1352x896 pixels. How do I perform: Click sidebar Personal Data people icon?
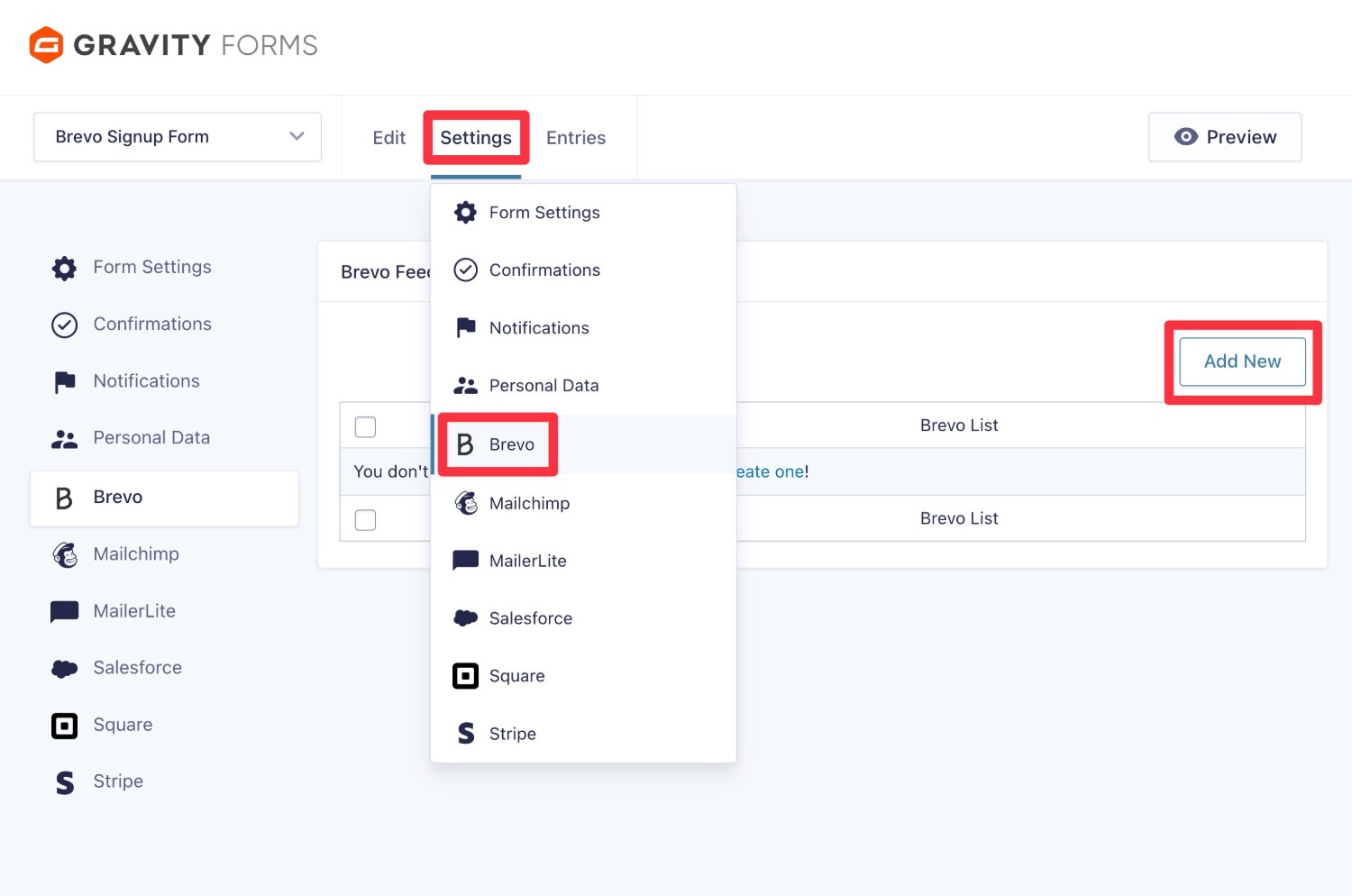(64, 439)
